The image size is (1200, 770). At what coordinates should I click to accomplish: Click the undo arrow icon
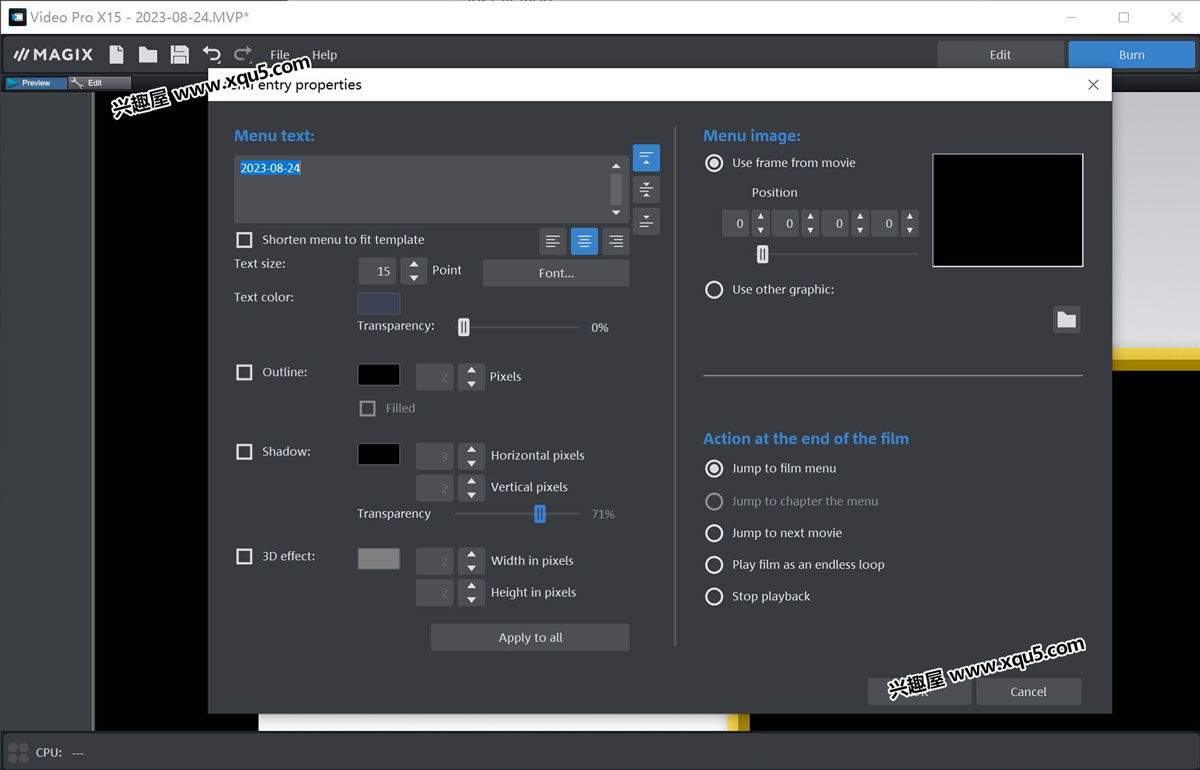point(211,55)
